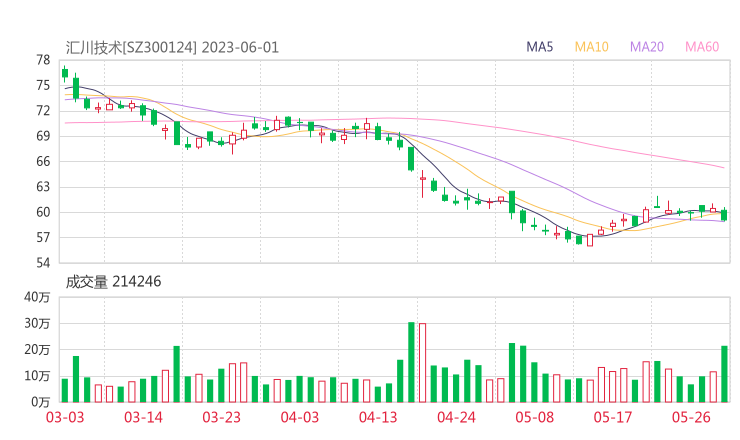Click the 03-23 date axis label
This screenshot has height=440, width=740.
[x=221, y=417]
